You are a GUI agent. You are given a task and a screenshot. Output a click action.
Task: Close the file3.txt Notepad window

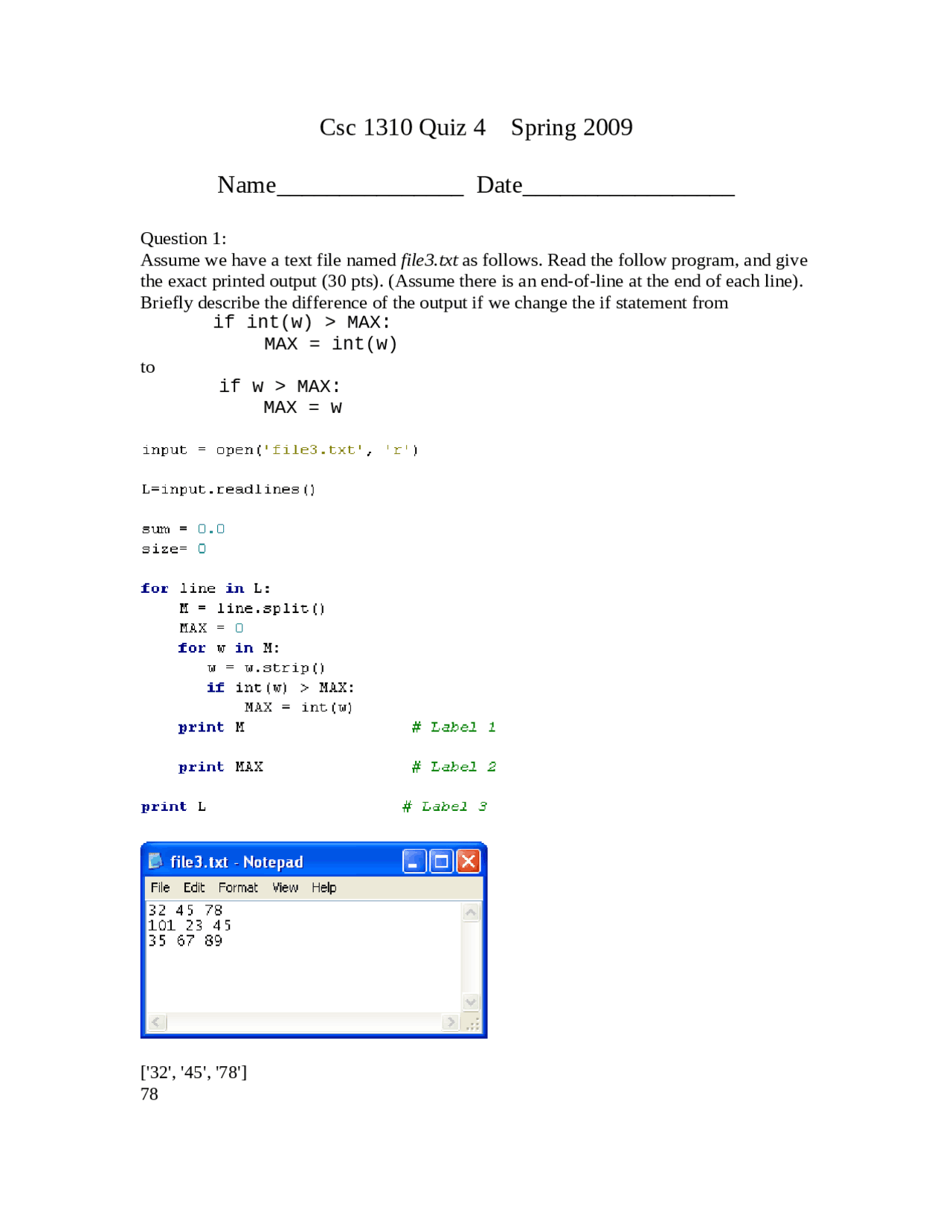tap(468, 862)
